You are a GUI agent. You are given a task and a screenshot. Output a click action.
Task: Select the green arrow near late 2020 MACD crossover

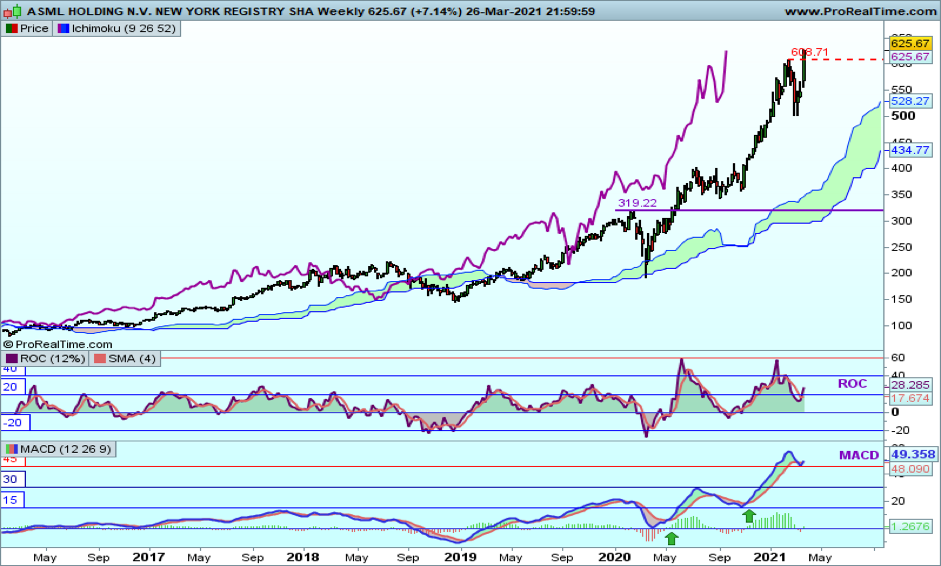[748, 516]
